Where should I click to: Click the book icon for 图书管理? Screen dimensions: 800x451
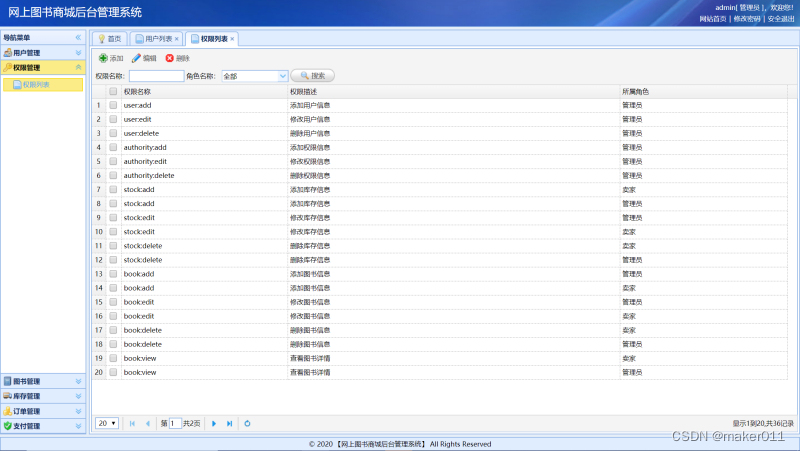tap(8, 381)
